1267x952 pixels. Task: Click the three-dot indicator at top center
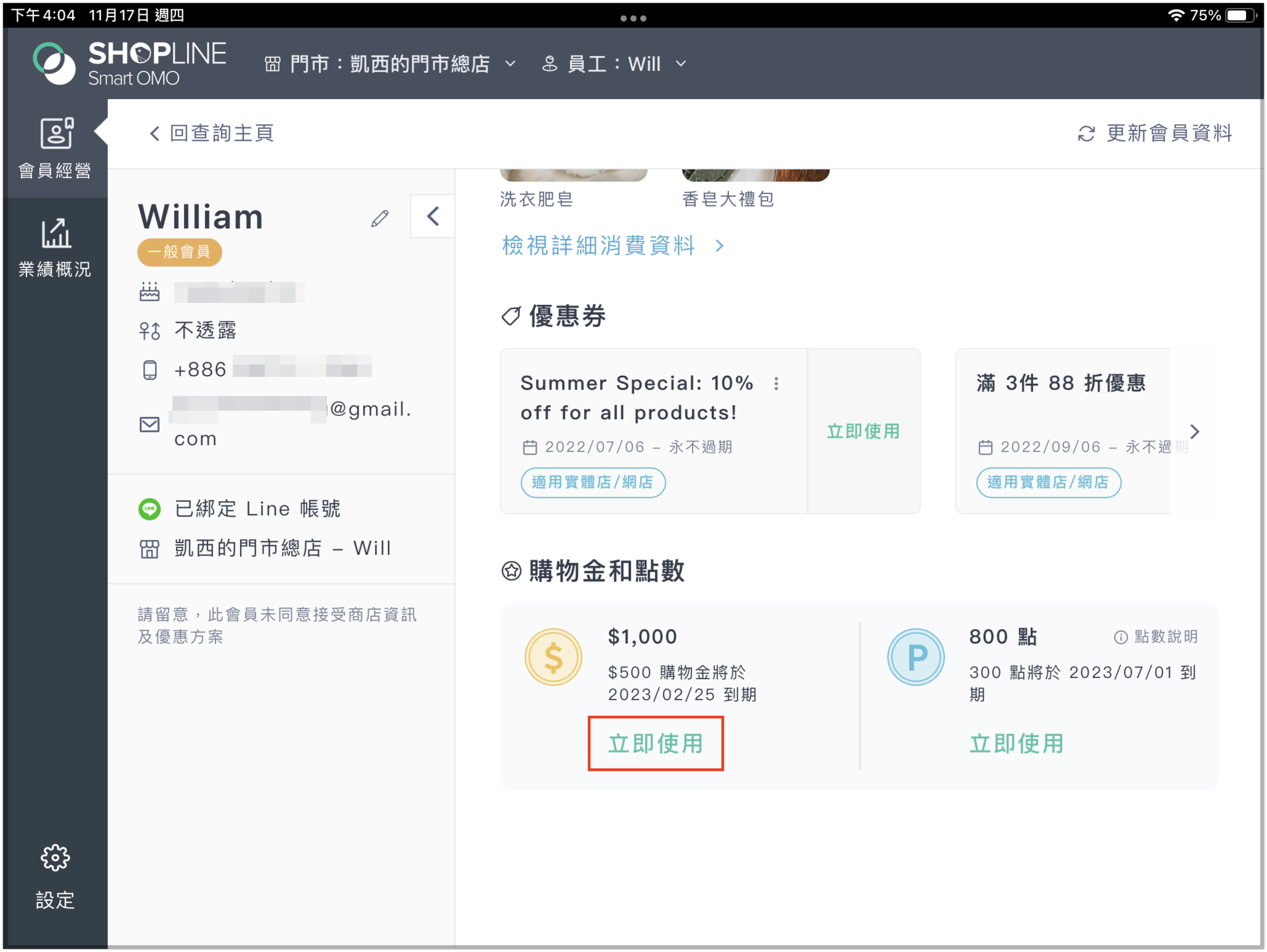coord(633,18)
